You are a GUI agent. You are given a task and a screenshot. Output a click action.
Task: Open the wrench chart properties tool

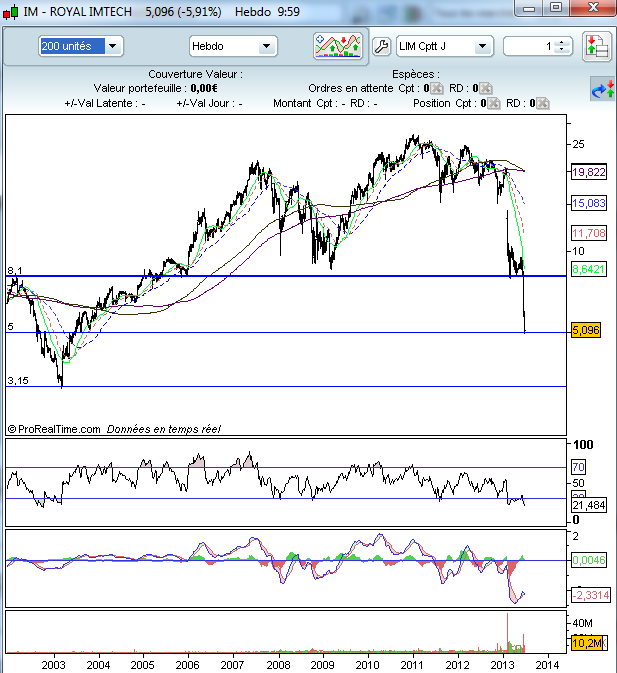(381, 46)
